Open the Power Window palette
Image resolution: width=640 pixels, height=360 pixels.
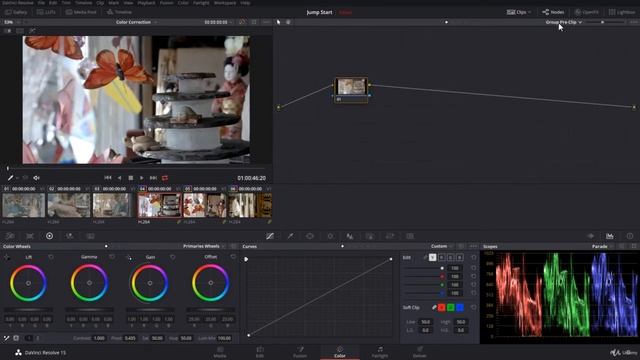(x=310, y=236)
